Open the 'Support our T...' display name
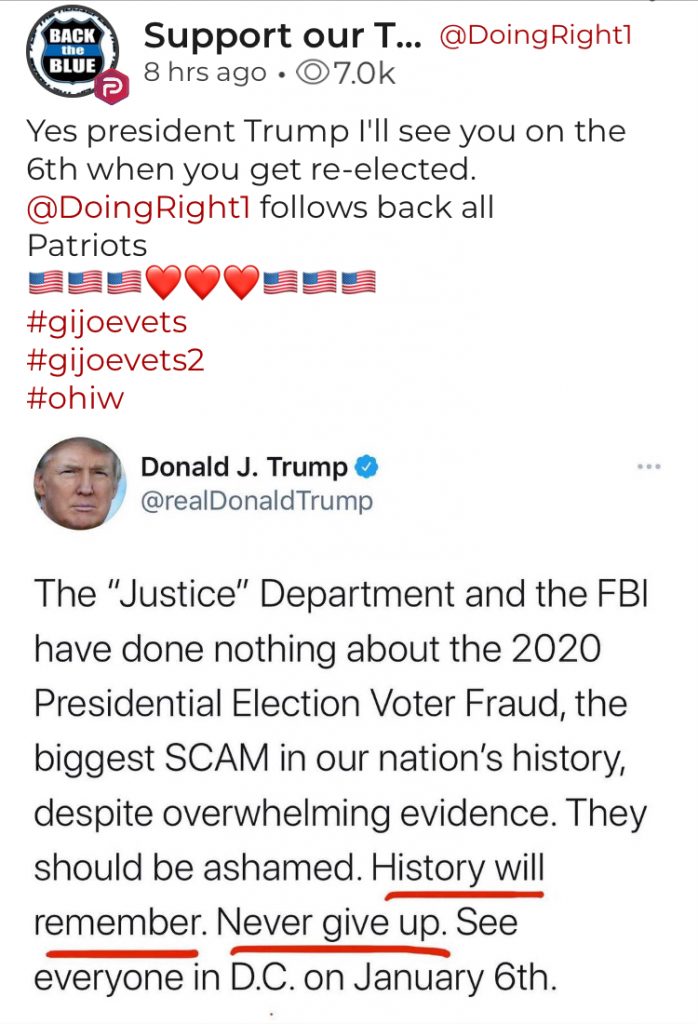This screenshot has width=698, height=1024. (282, 38)
